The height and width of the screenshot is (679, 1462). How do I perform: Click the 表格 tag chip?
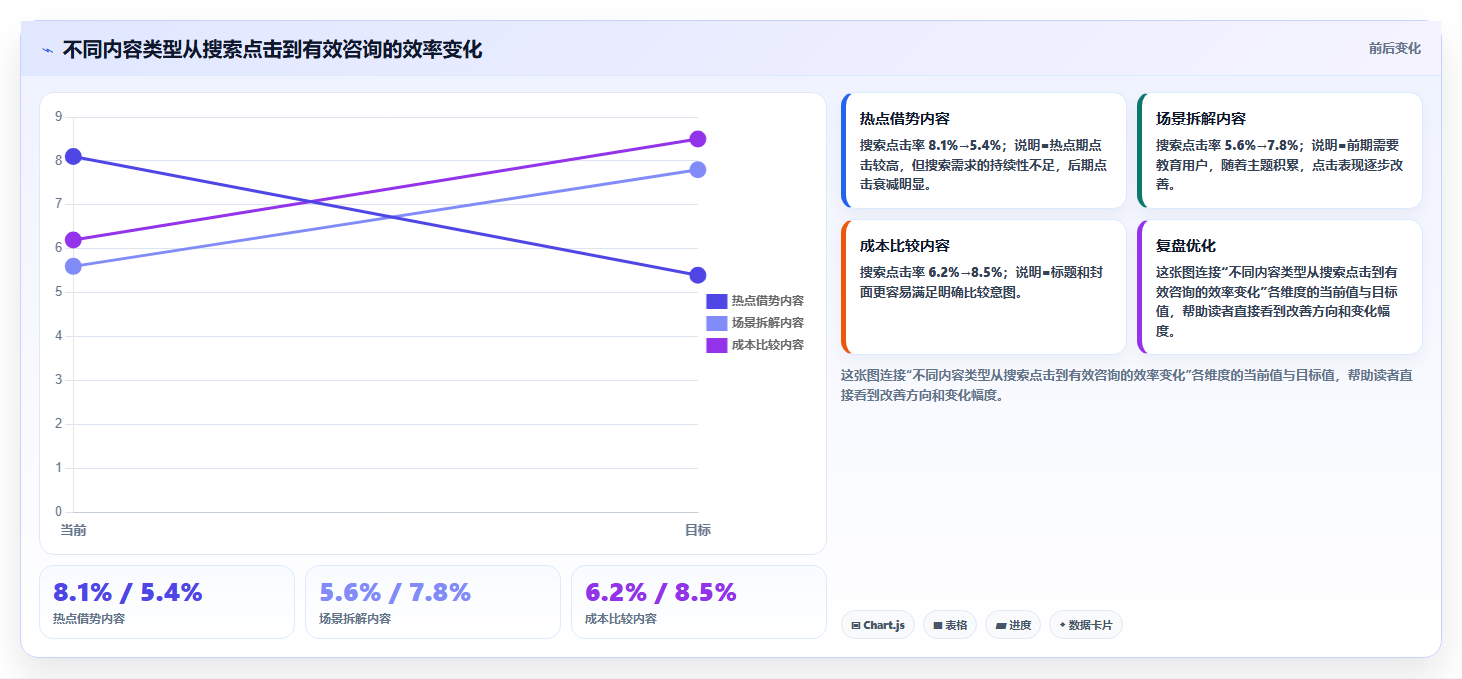(x=950, y=625)
